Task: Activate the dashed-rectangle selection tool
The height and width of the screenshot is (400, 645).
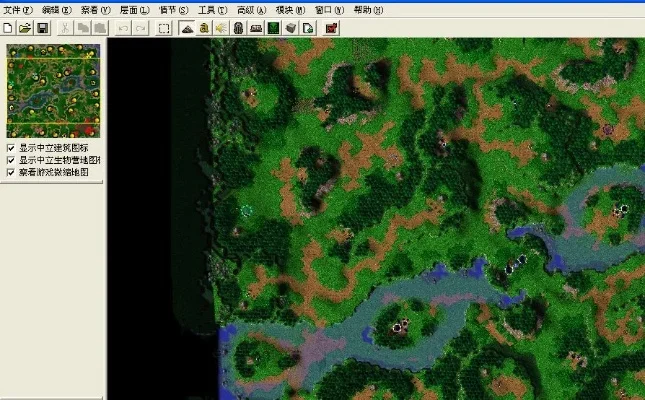Action: pos(164,28)
